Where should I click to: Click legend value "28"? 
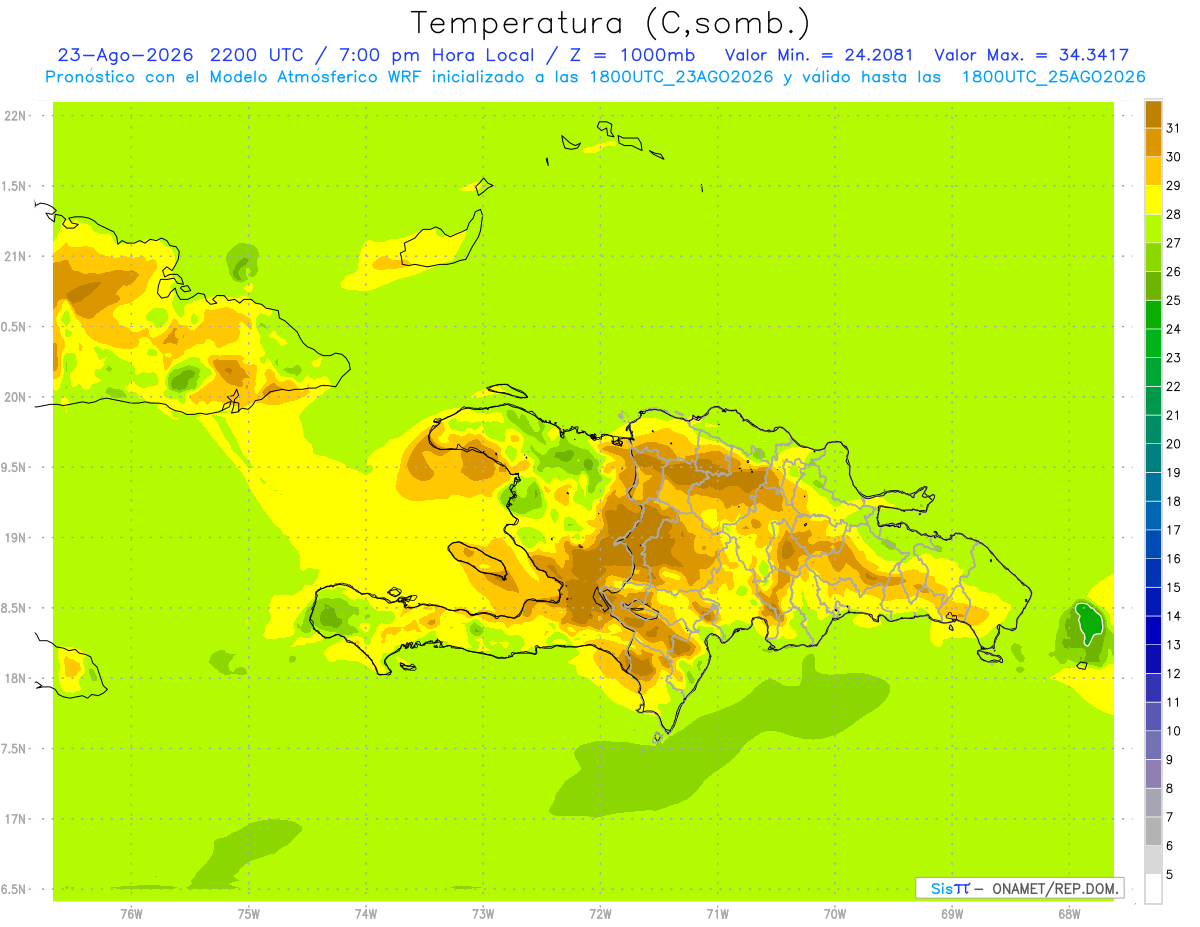point(1174,214)
